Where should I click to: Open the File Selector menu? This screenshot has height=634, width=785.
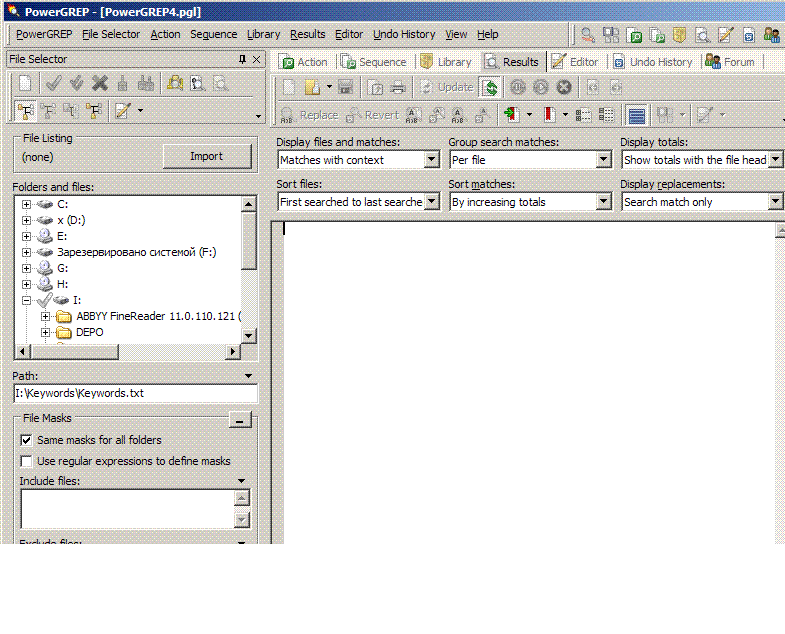click(111, 35)
